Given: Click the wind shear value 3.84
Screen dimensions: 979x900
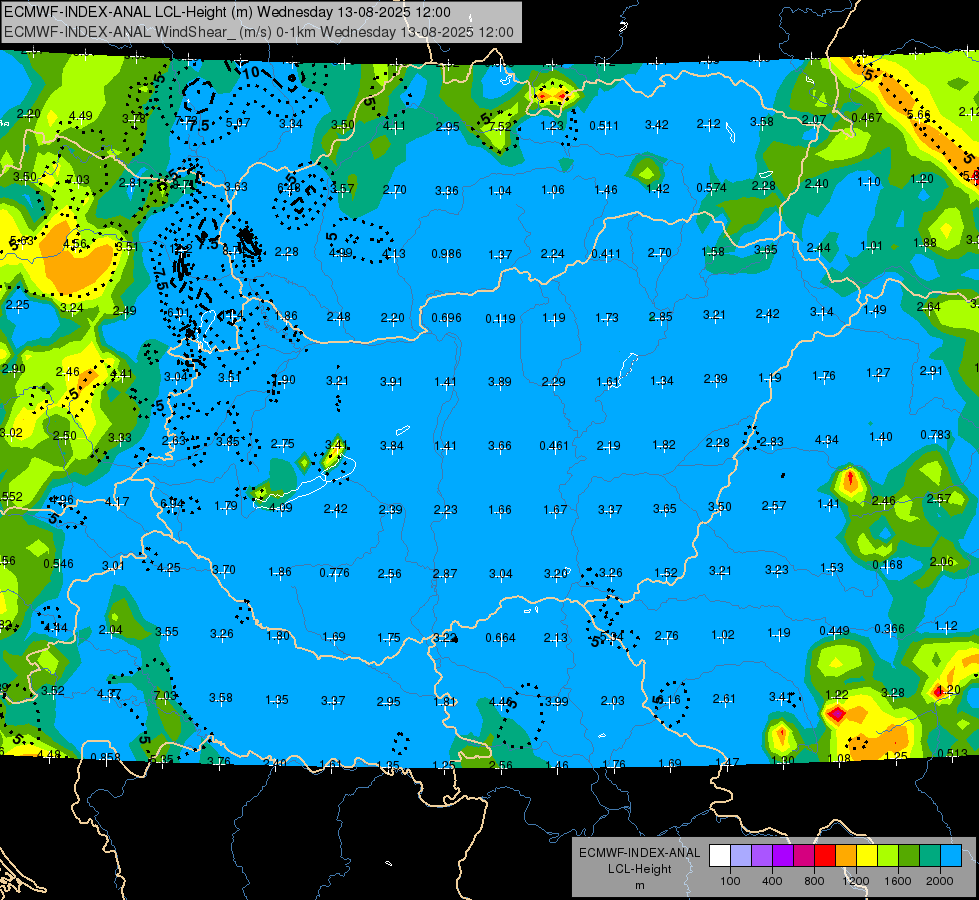Looking at the screenshot, I should (391, 446).
